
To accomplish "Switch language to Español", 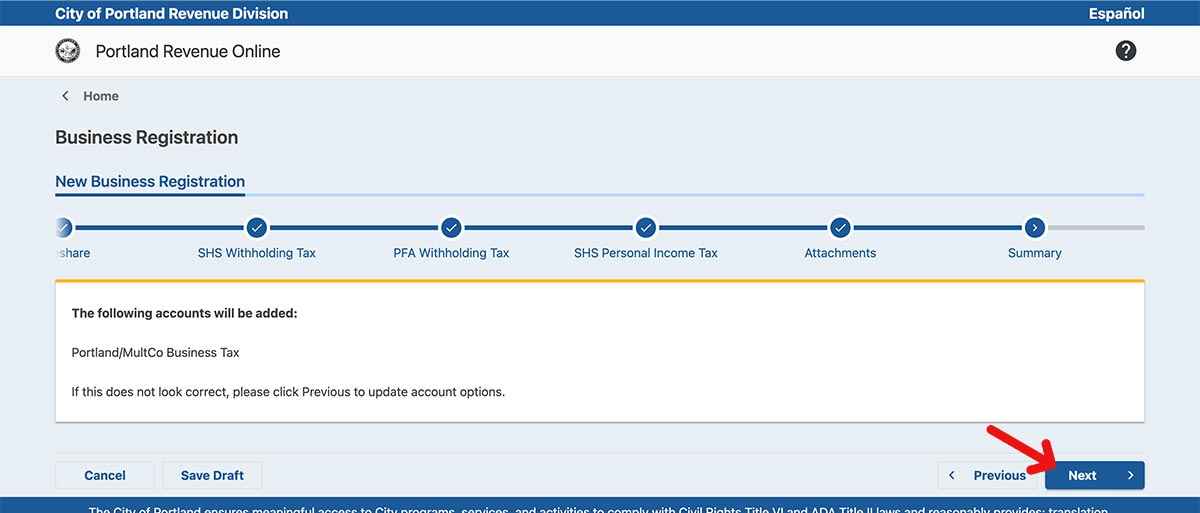I will [1116, 14].
